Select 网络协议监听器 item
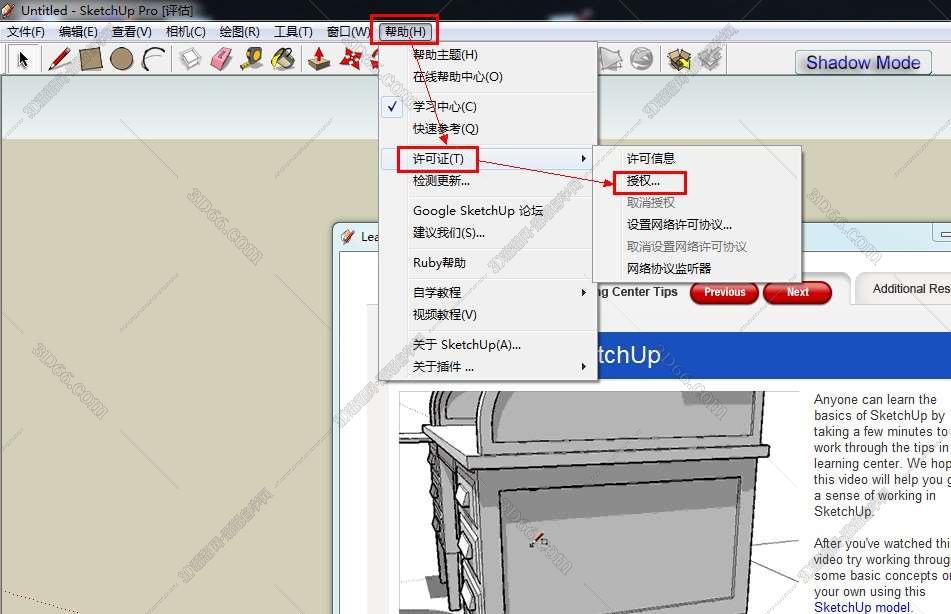 coord(697,268)
